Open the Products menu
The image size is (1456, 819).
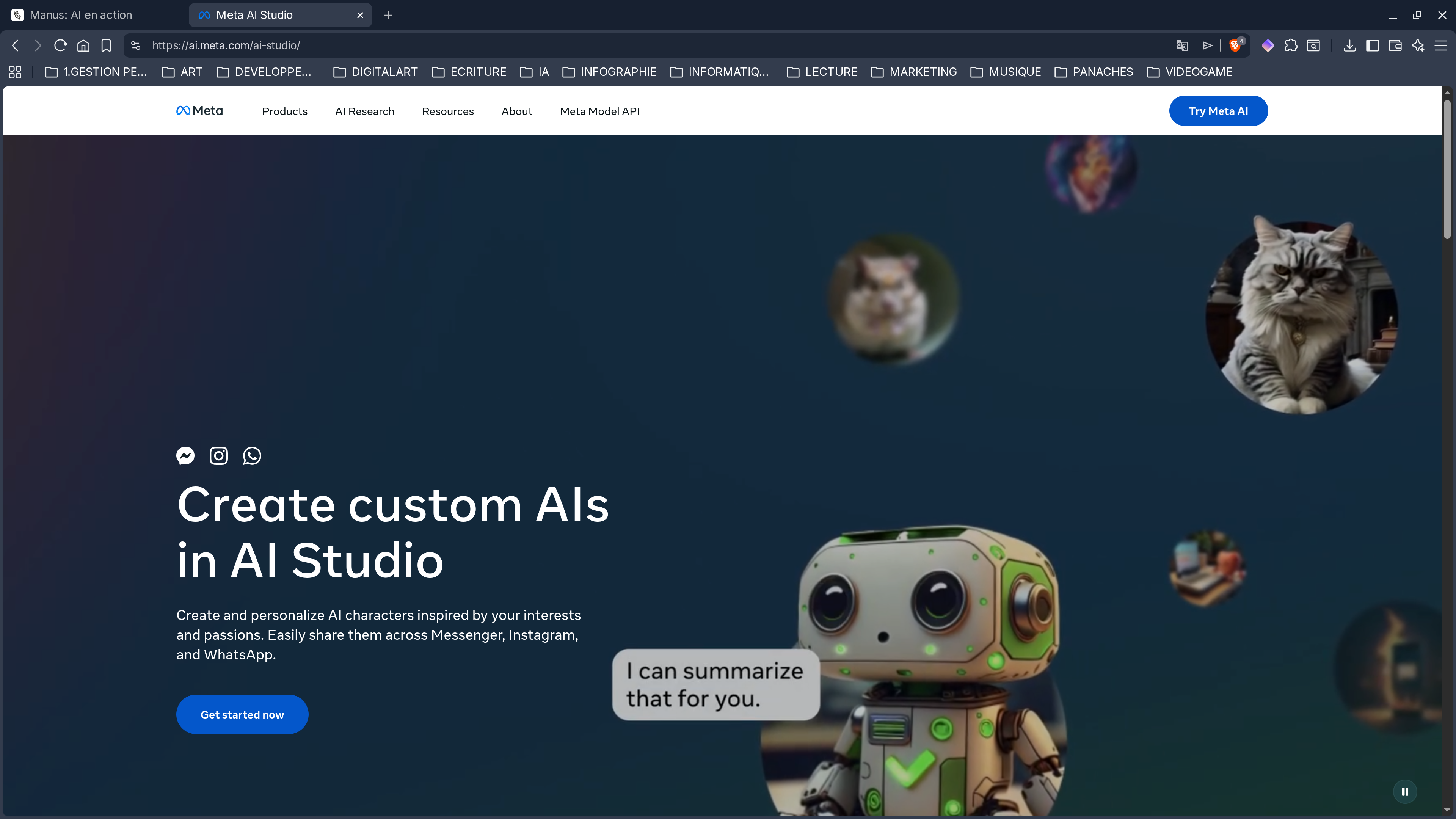point(285,111)
